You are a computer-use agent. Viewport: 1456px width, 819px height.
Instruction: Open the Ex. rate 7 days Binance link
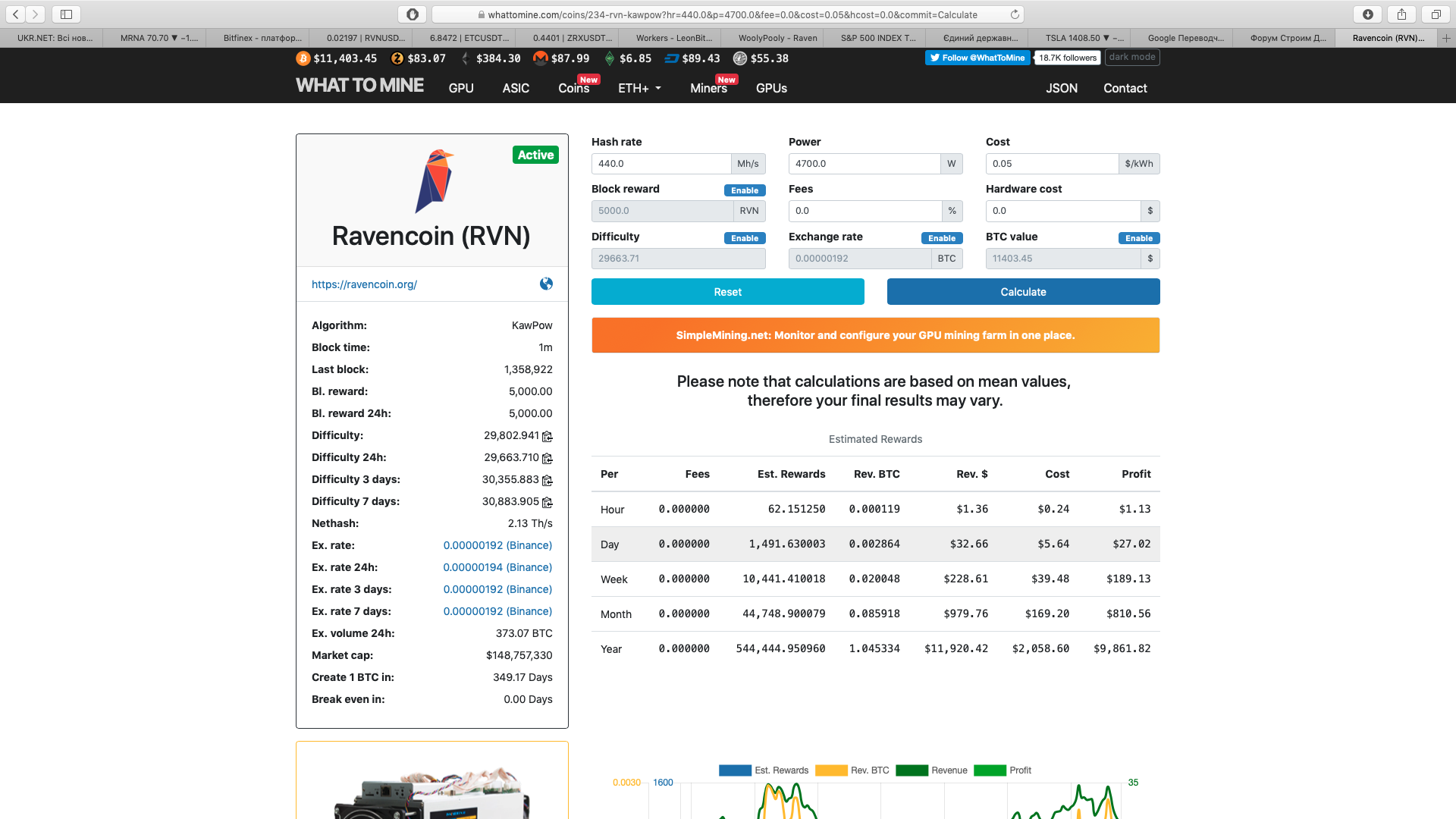pos(497,611)
